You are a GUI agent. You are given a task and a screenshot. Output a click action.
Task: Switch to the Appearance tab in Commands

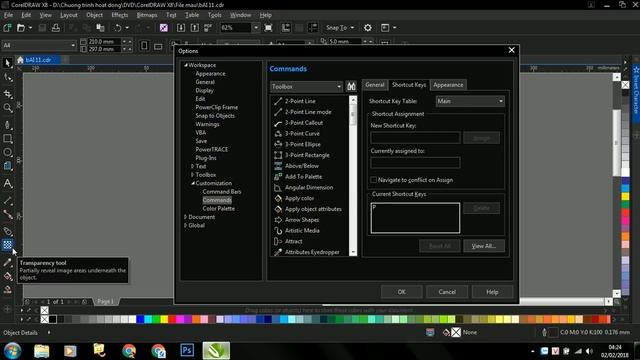pyautogui.click(x=448, y=85)
